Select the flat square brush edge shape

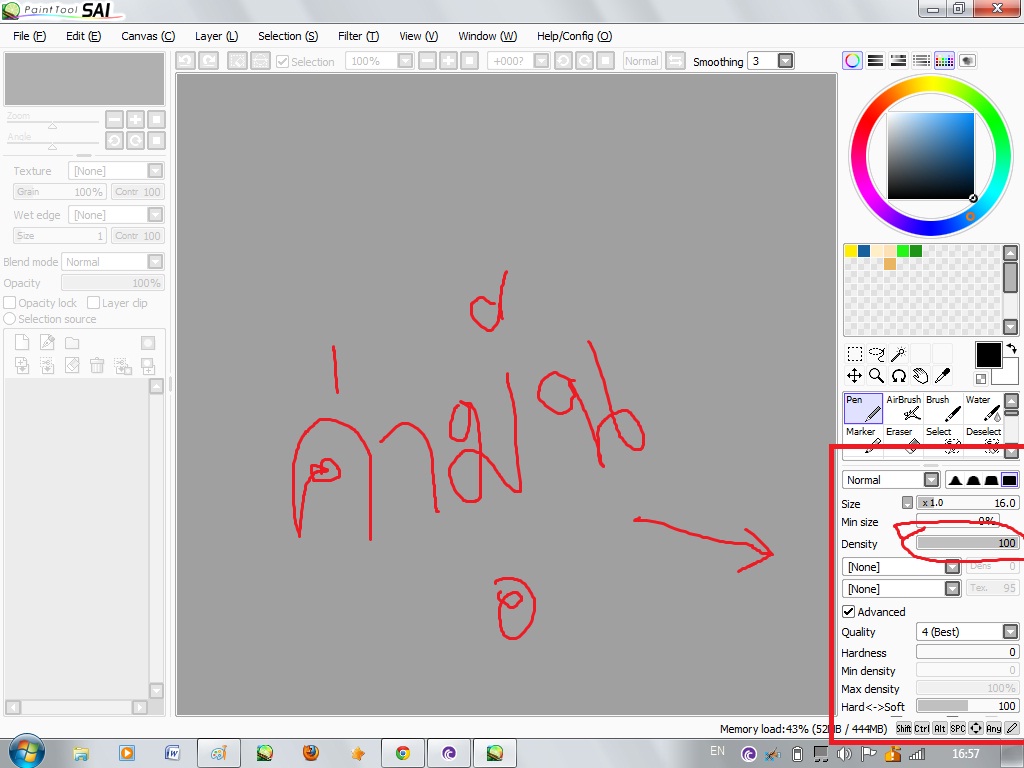[1009, 480]
